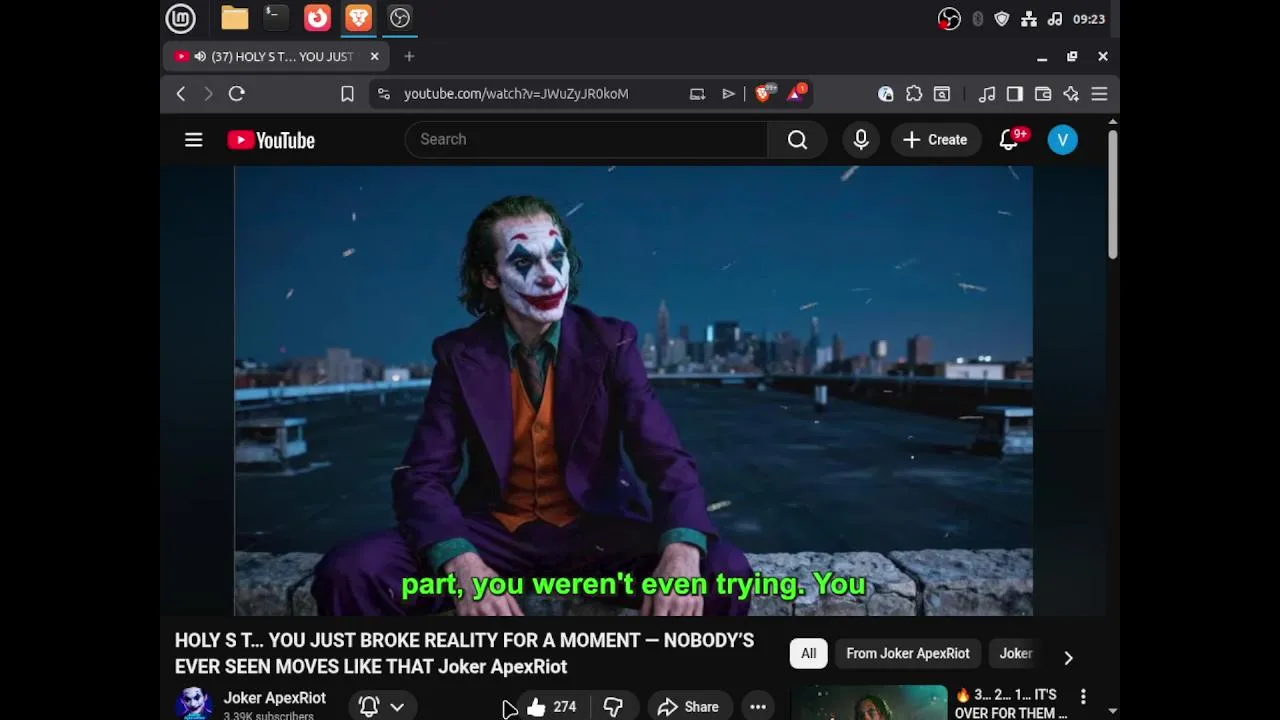
Task: Open OBS Studio from the taskbar
Action: [x=400, y=18]
